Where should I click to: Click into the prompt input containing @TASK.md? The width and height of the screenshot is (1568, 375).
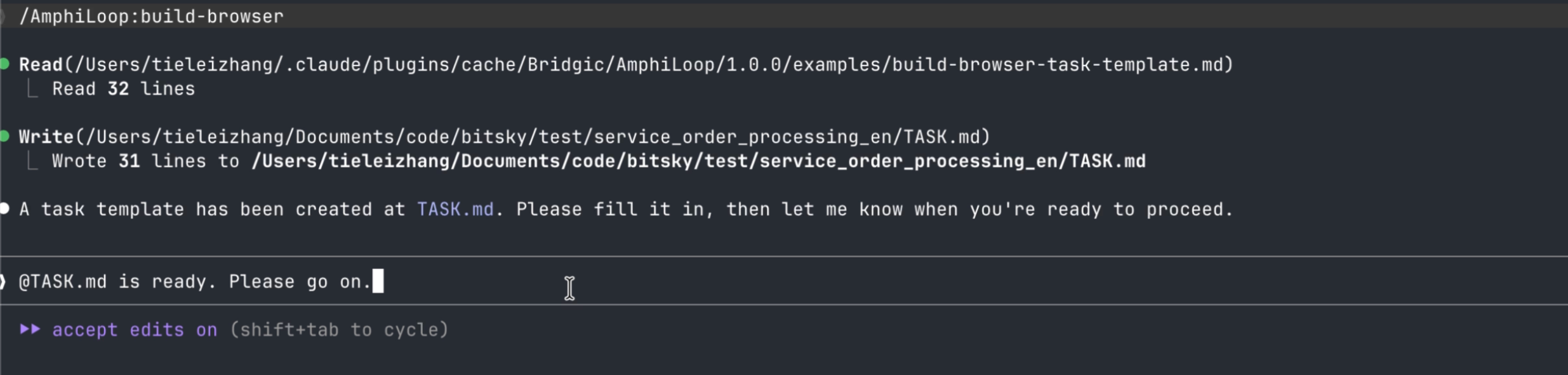coord(784,282)
